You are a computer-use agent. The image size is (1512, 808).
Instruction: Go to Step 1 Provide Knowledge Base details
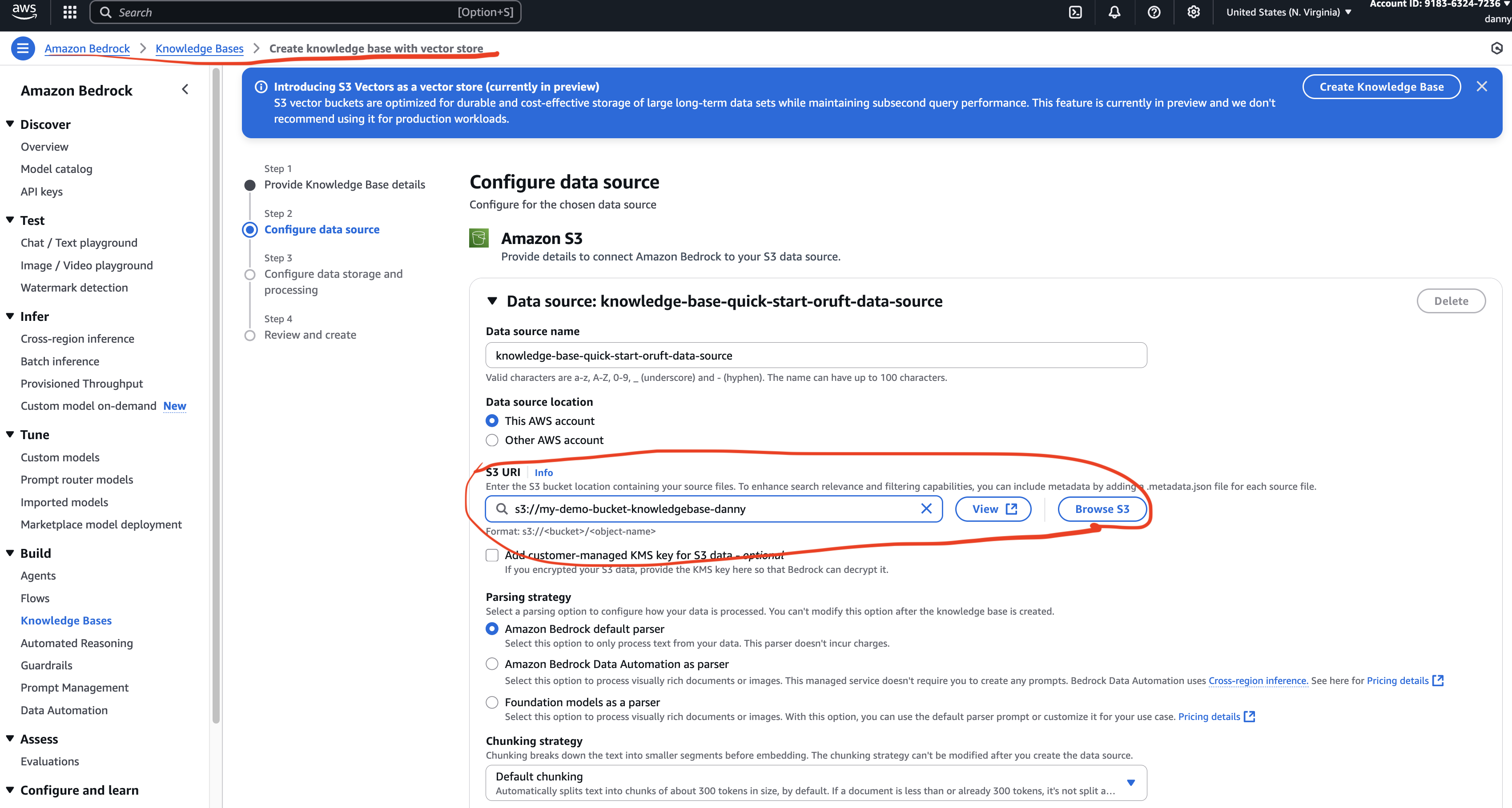[345, 184]
